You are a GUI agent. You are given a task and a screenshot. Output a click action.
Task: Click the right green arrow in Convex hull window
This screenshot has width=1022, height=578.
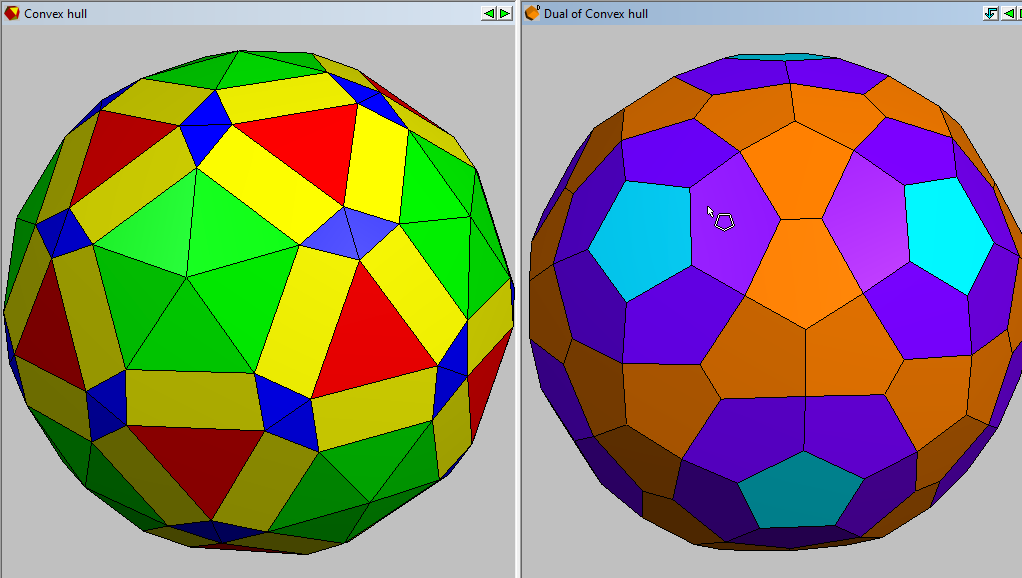point(505,13)
